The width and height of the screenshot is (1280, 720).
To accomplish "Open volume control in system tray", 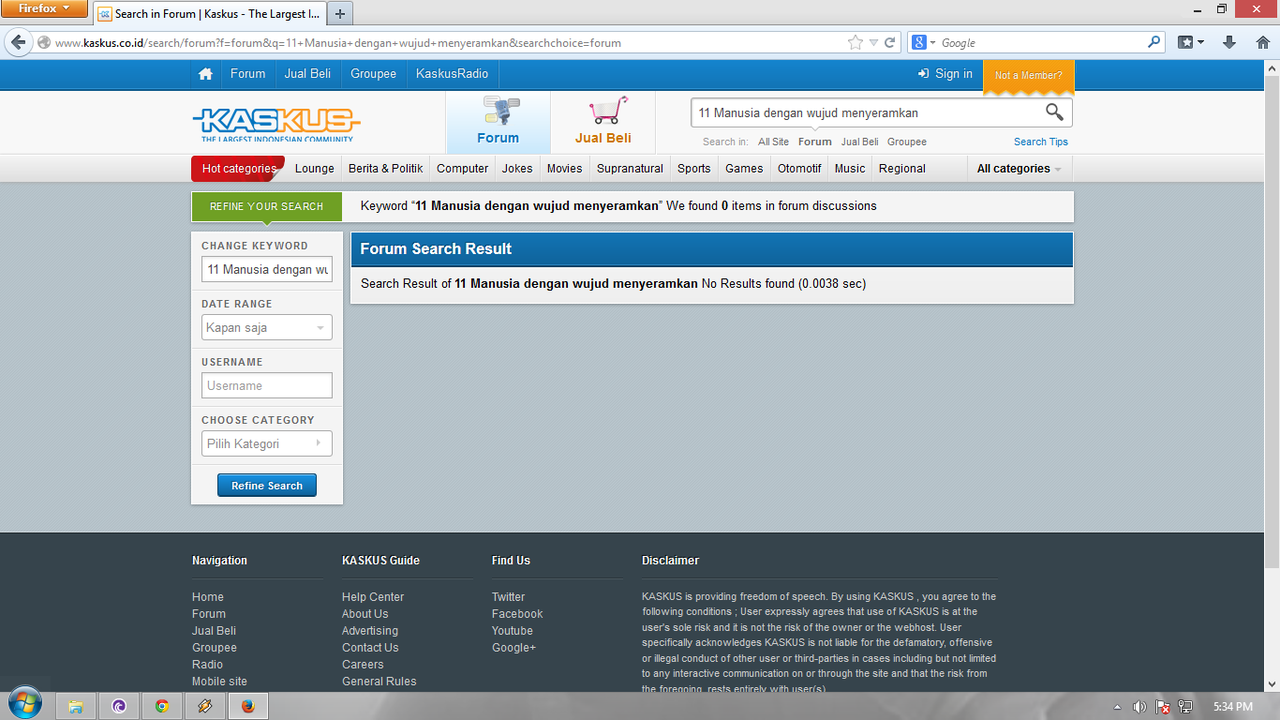I will (x=1139, y=707).
